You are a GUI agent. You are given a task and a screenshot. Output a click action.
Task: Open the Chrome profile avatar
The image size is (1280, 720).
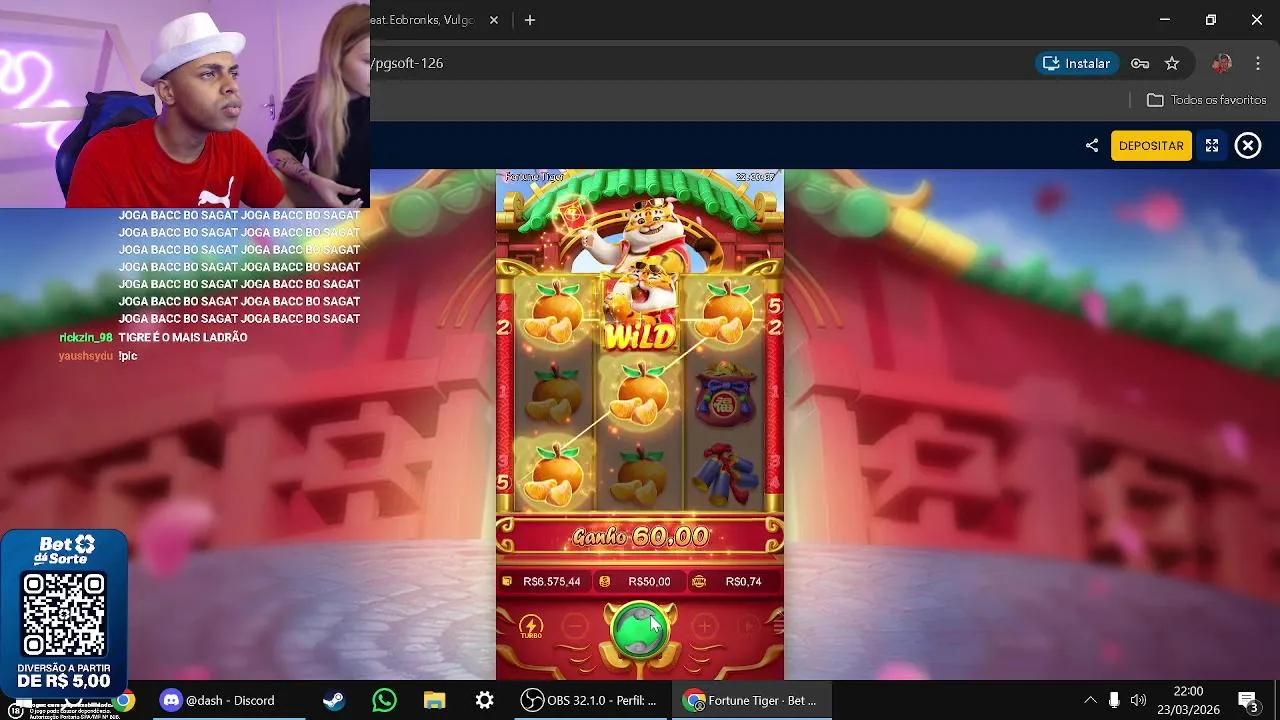point(1221,63)
